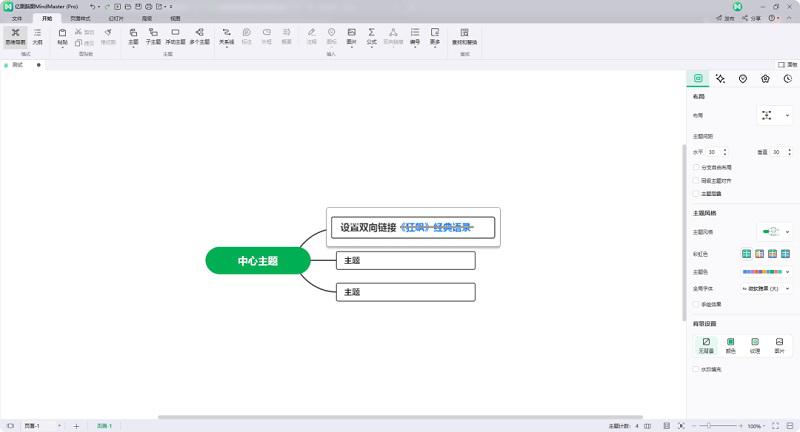Insert a 子主题 subtopic
Screen dimensions: 800x432
(153, 36)
